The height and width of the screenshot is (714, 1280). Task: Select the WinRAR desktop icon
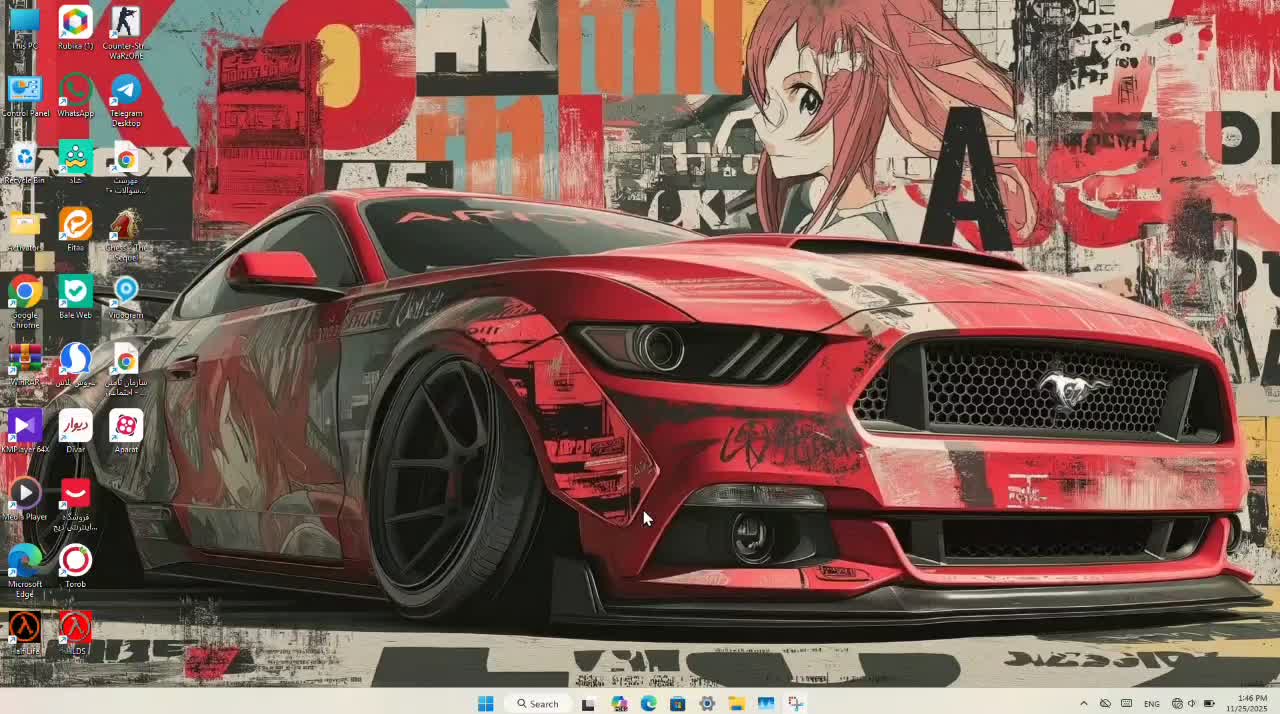25,360
